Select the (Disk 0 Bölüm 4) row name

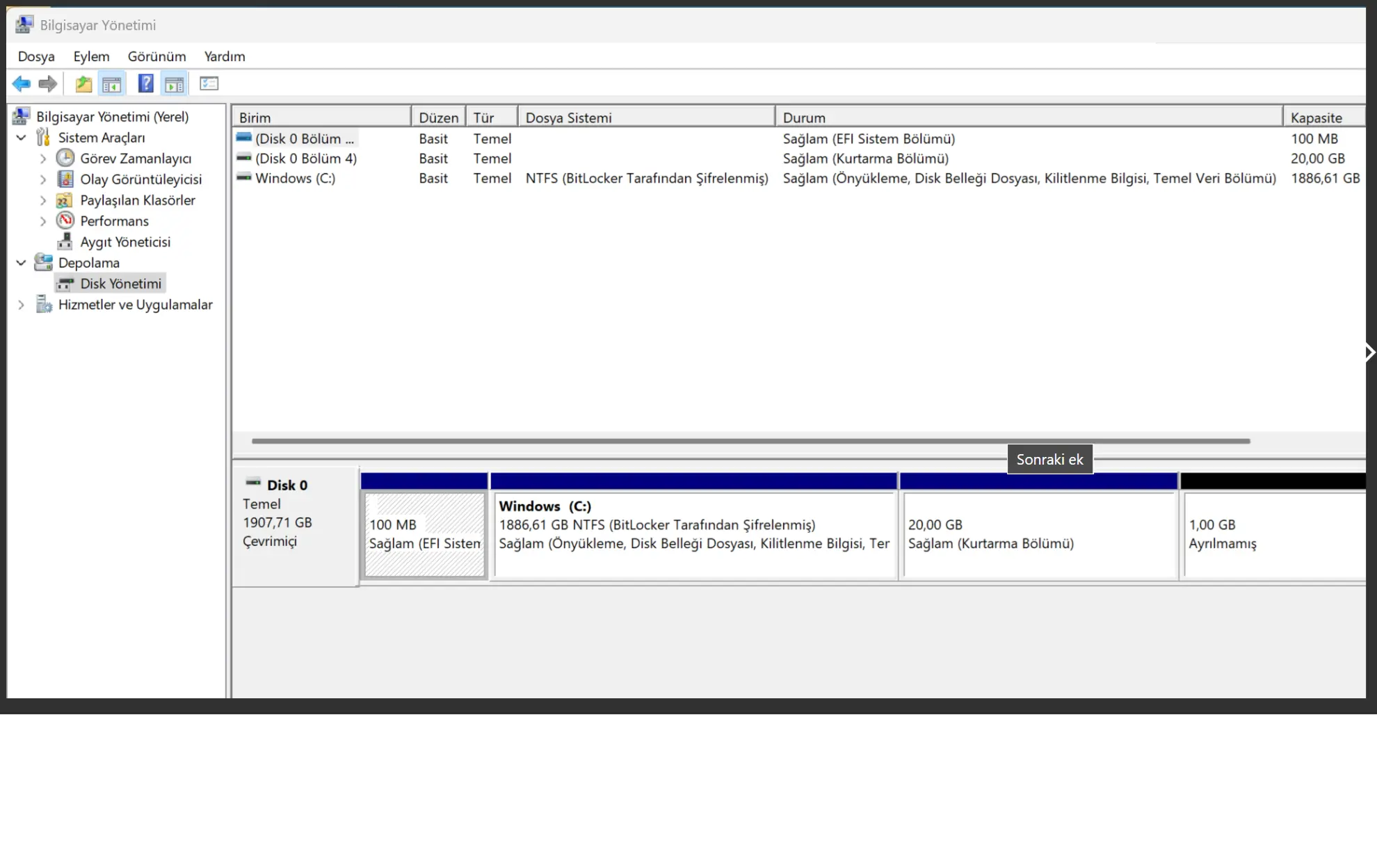coord(306,159)
